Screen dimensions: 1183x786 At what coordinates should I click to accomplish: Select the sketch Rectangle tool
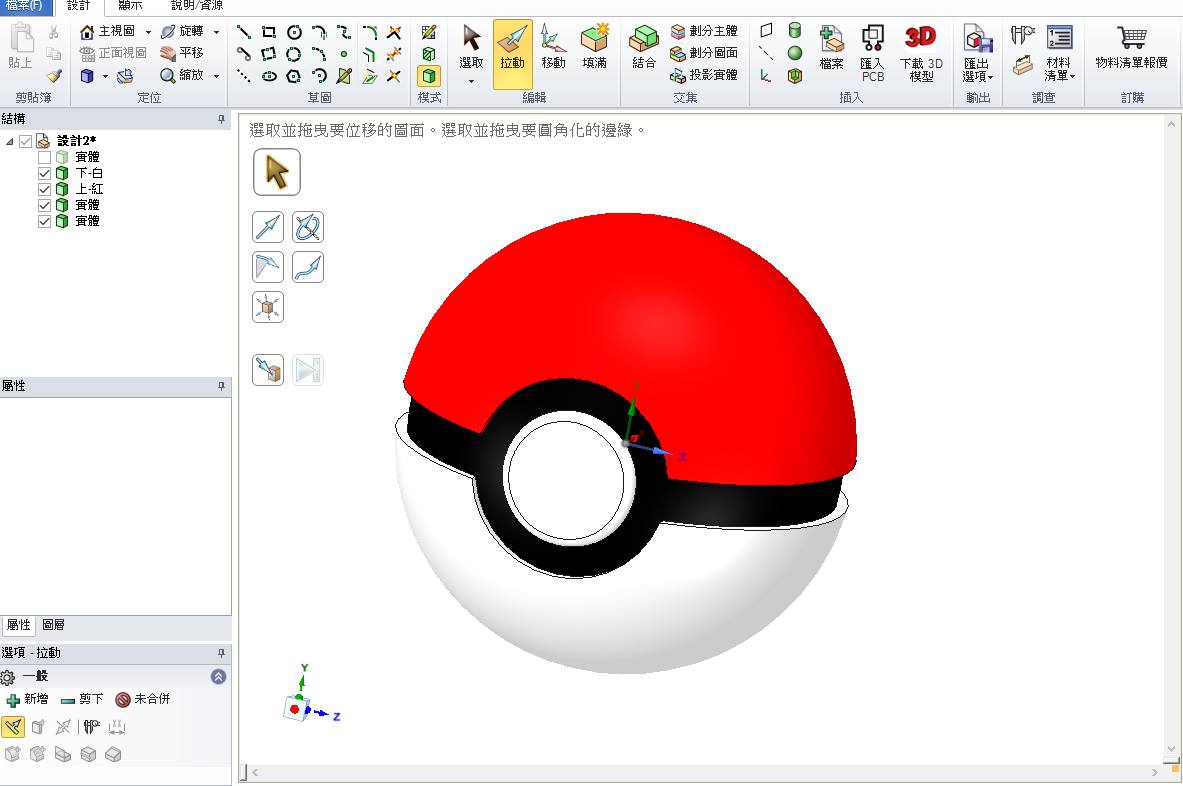[x=269, y=32]
